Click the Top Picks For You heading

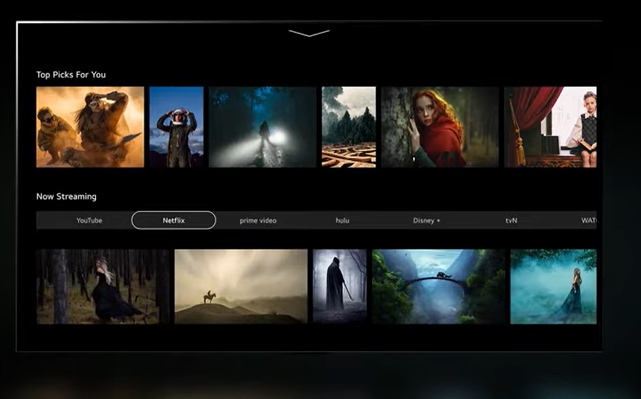coord(71,75)
